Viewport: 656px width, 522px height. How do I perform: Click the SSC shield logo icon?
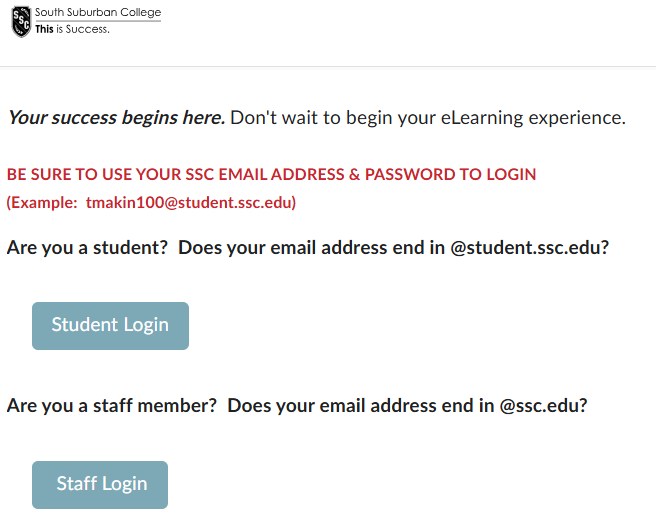click(21, 21)
